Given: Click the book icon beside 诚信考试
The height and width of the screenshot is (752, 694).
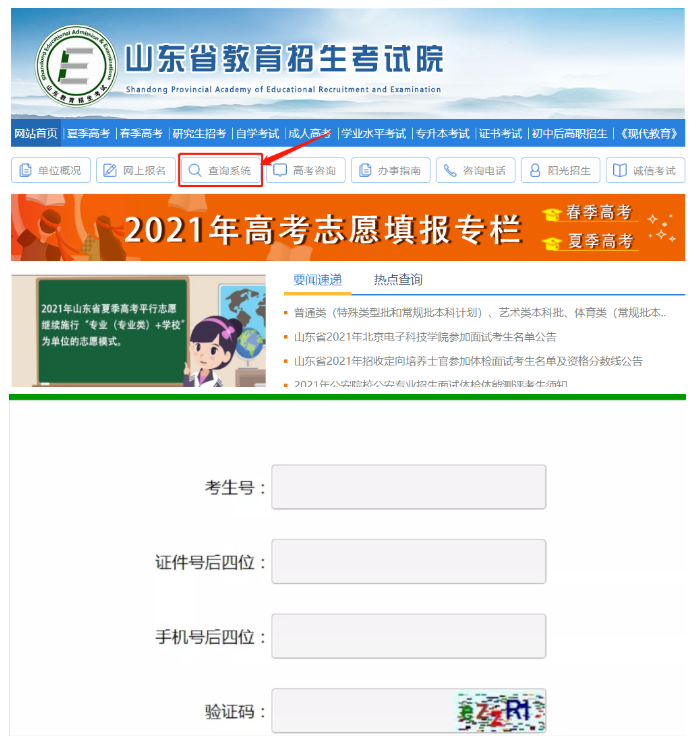Looking at the screenshot, I should [620, 170].
